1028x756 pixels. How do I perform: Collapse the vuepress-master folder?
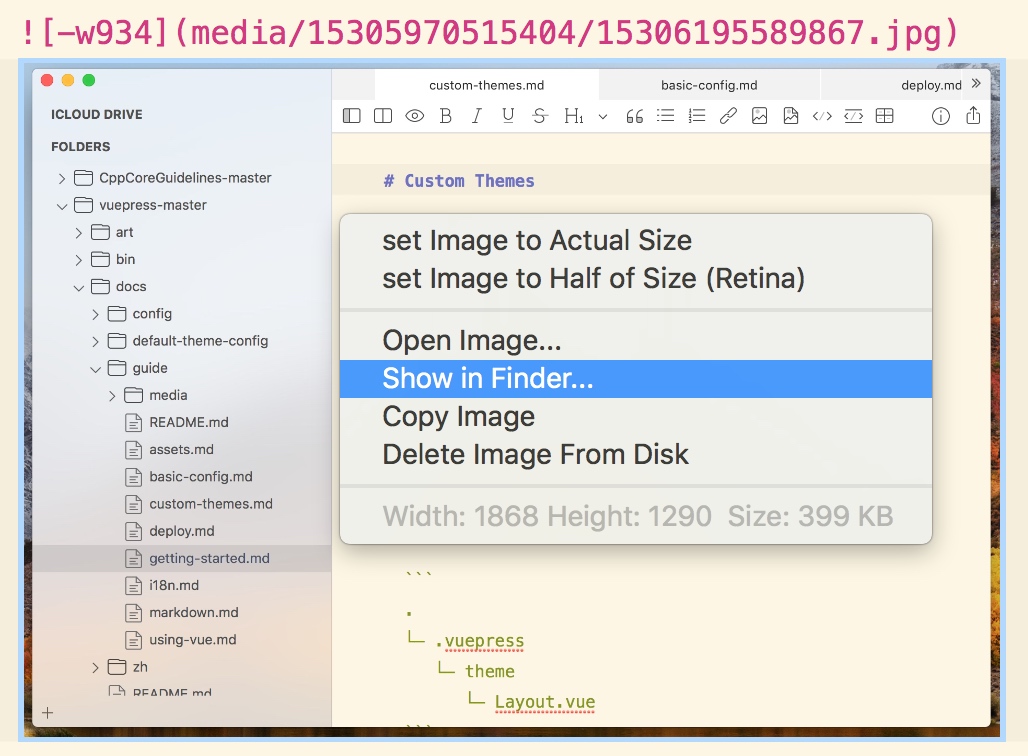pyautogui.click(x=62, y=206)
